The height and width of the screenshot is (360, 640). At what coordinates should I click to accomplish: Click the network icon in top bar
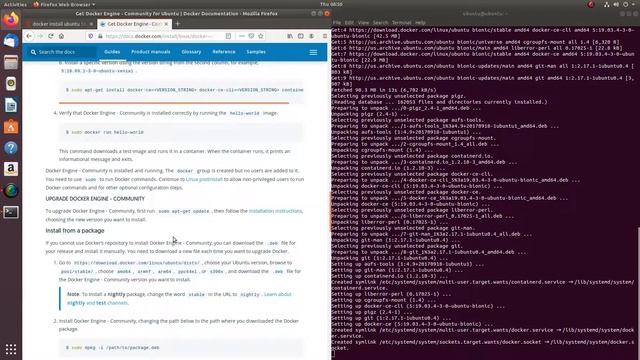[x=607, y=4]
